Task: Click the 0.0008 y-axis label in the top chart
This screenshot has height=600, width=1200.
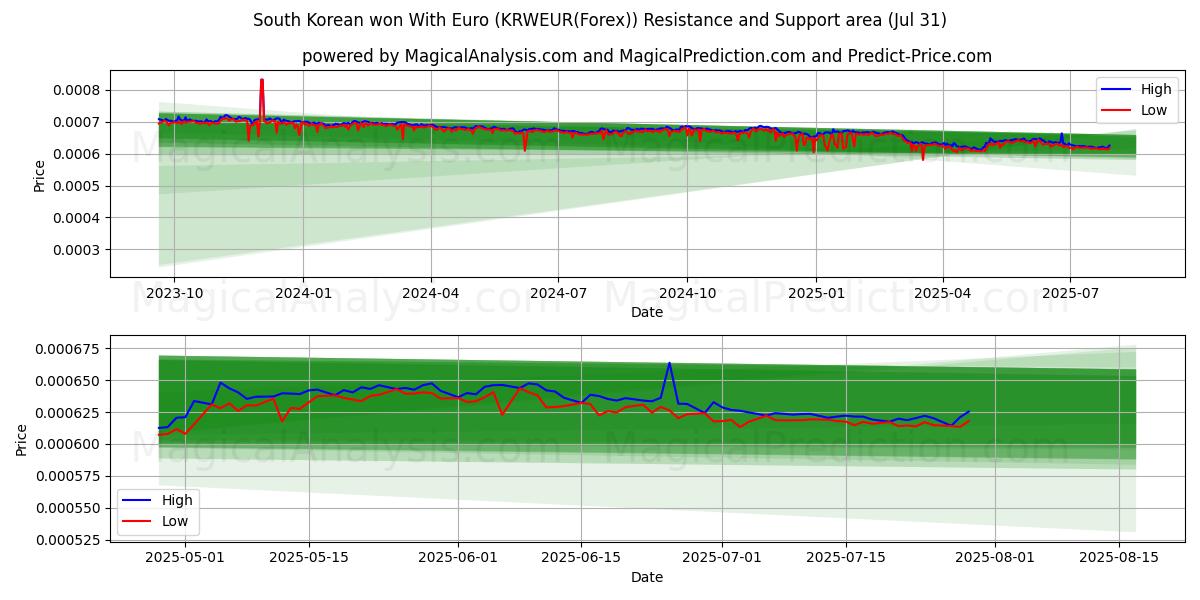Action: pyautogui.click(x=76, y=90)
